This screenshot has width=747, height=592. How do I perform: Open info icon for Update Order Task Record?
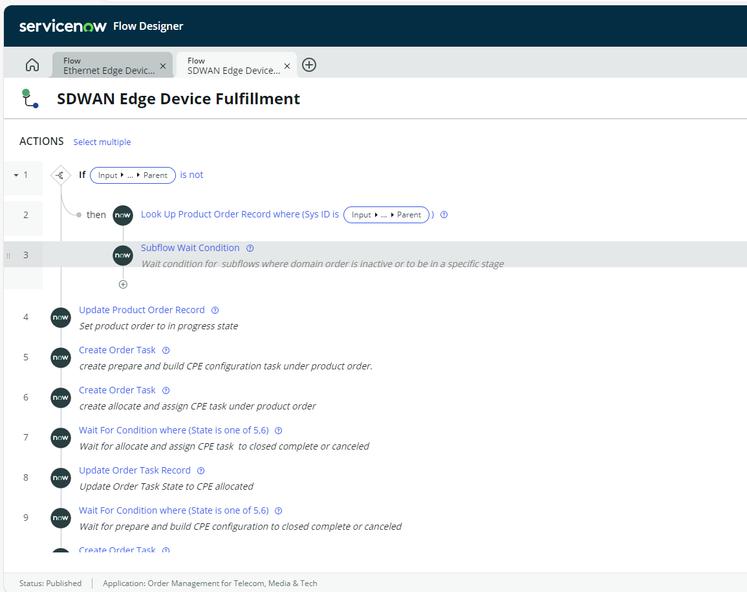point(201,471)
